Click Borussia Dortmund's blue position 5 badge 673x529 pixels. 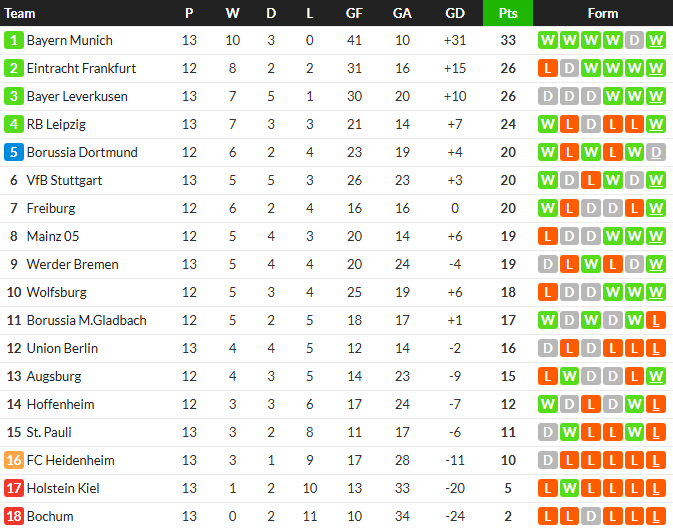pyautogui.click(x=13, y=153)
